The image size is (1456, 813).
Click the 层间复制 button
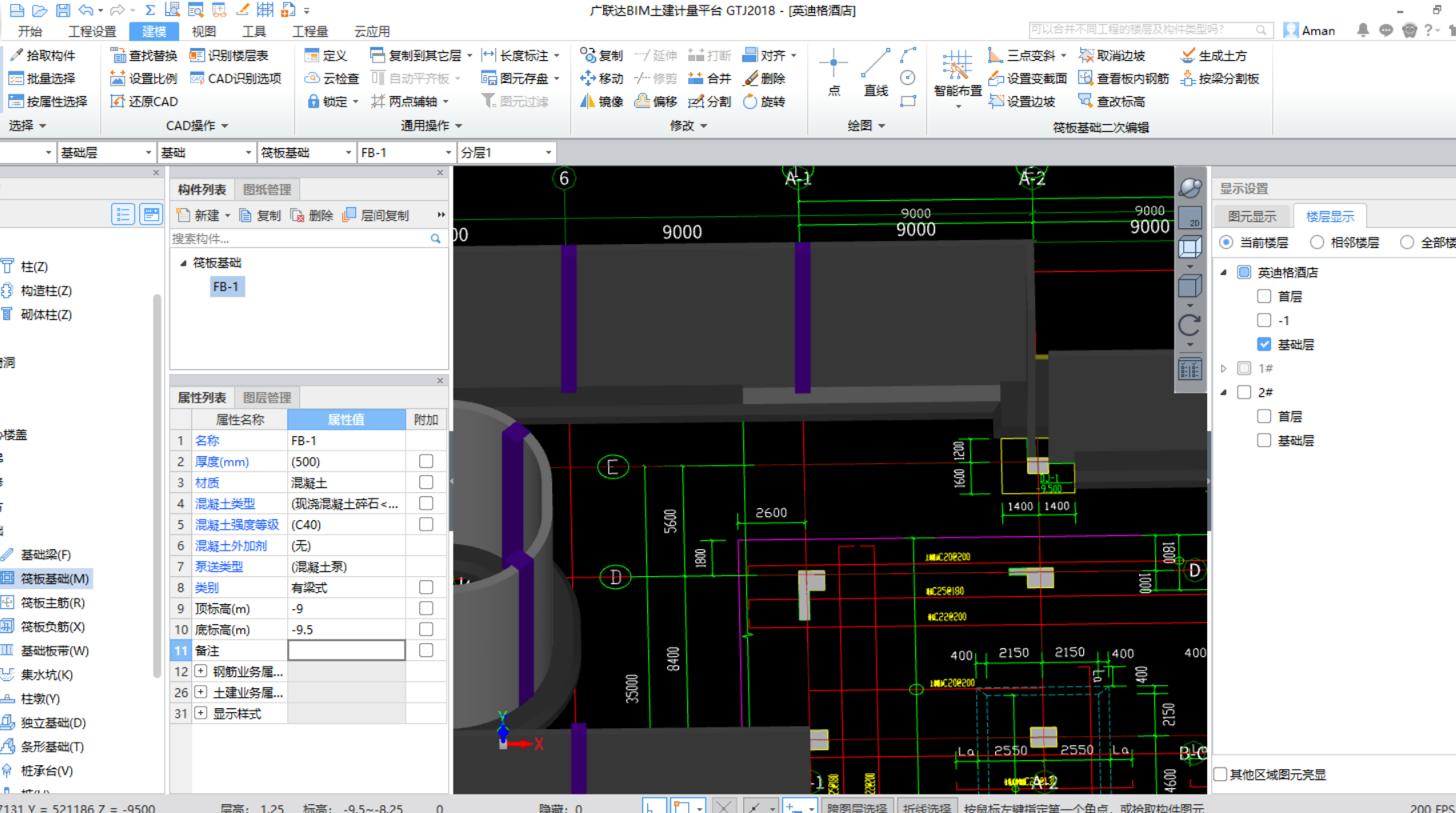[376, 215]
